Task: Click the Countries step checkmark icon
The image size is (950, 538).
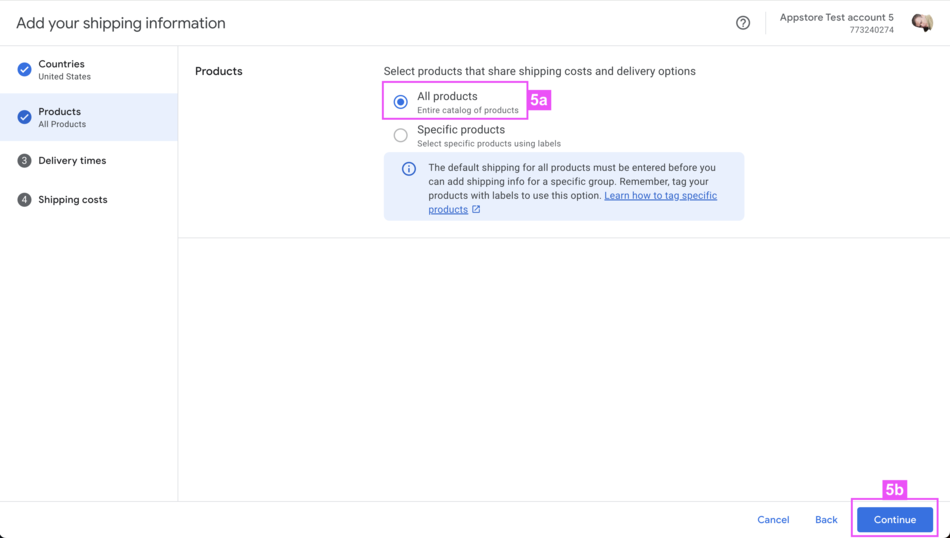Action: (24, 70)
